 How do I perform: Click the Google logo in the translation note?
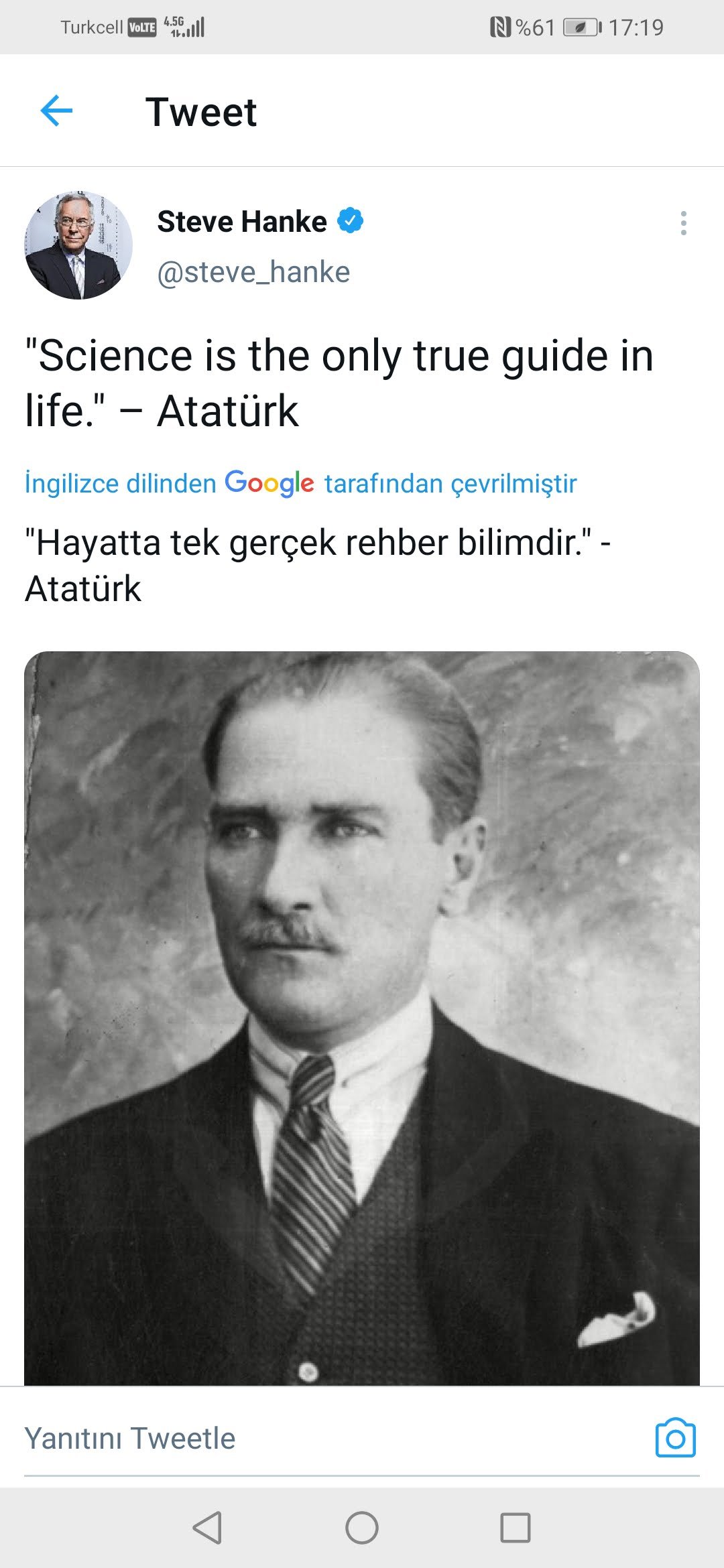pos(269,483)
